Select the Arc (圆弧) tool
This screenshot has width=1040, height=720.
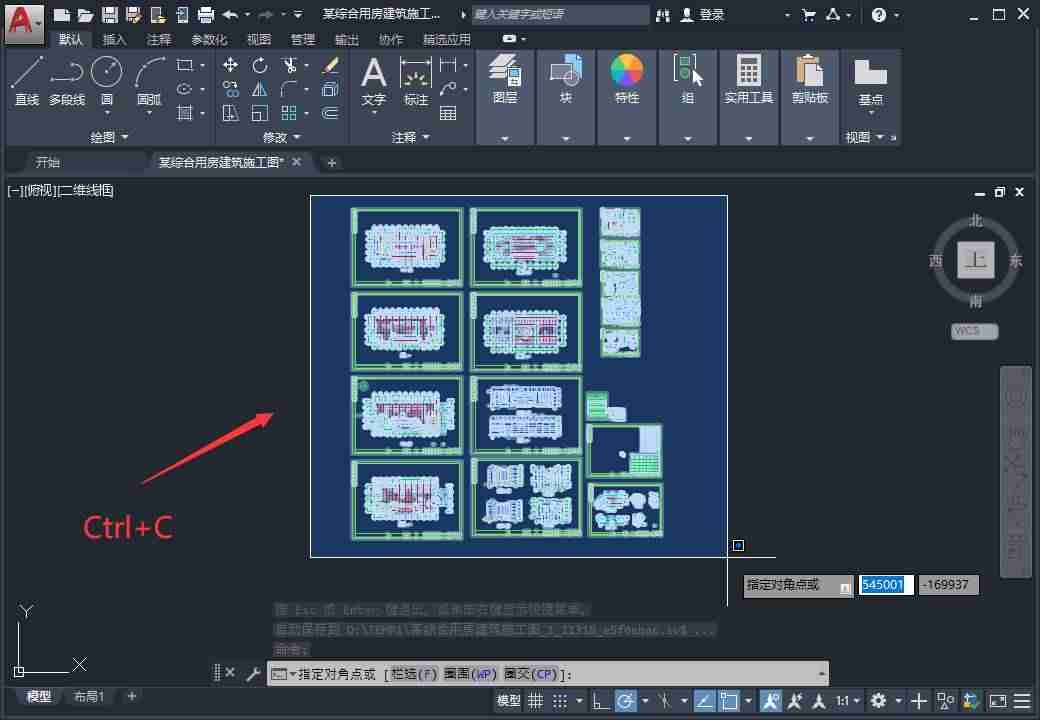(x=149, y=81)
